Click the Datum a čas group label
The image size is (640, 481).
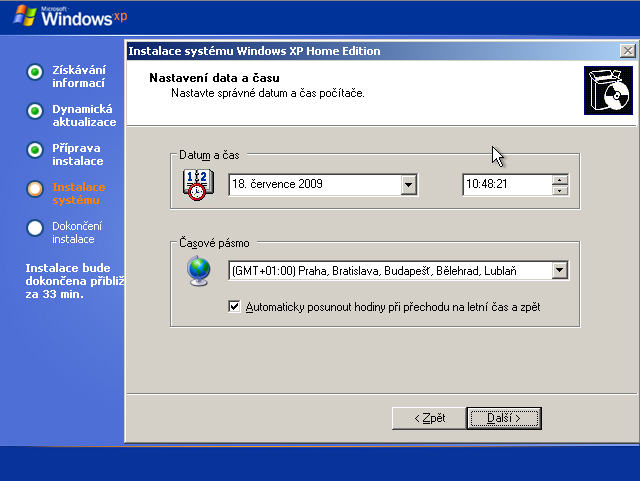209,155
